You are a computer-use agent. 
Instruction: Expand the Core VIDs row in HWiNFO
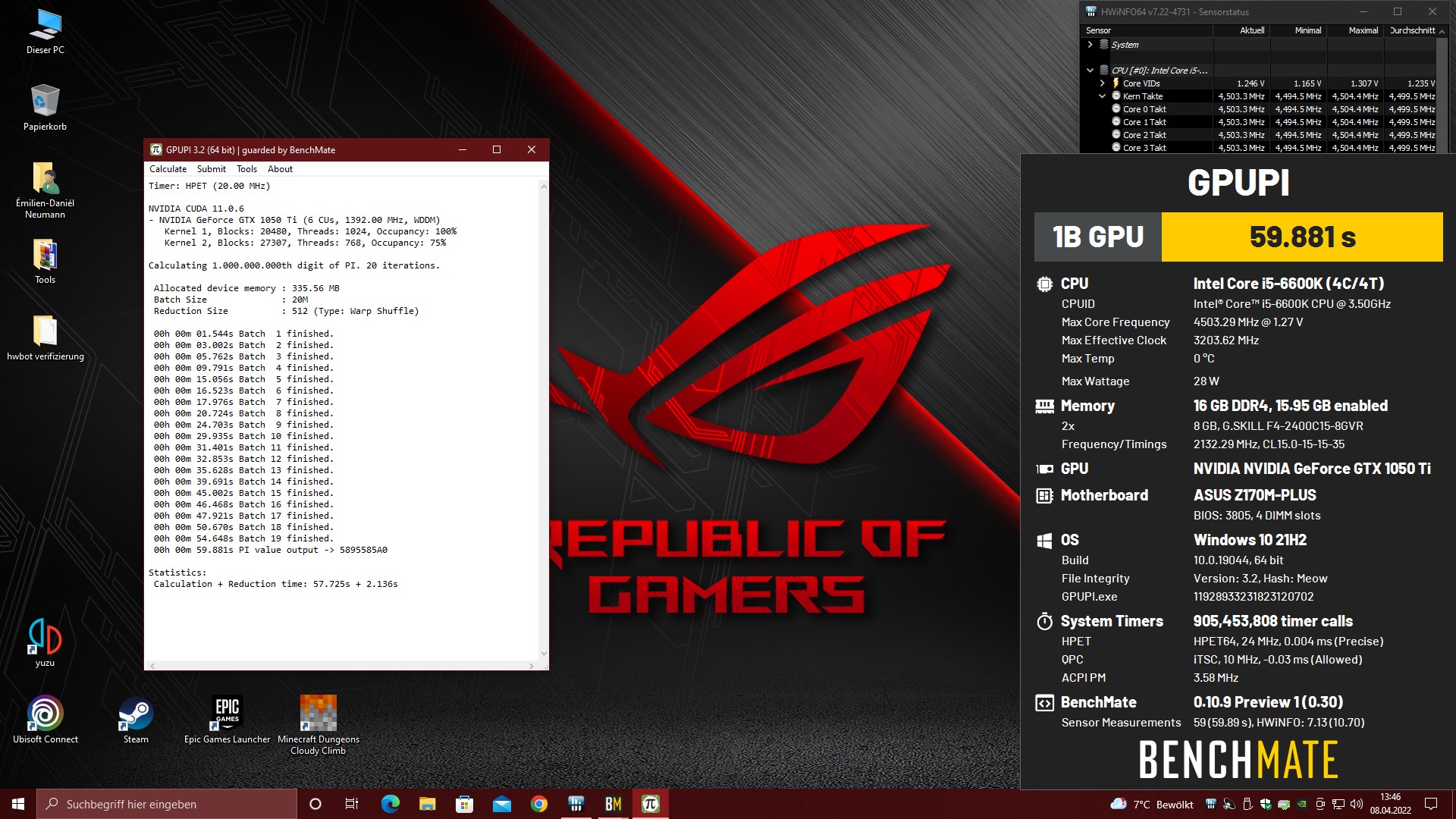(x=1103, y=83)
